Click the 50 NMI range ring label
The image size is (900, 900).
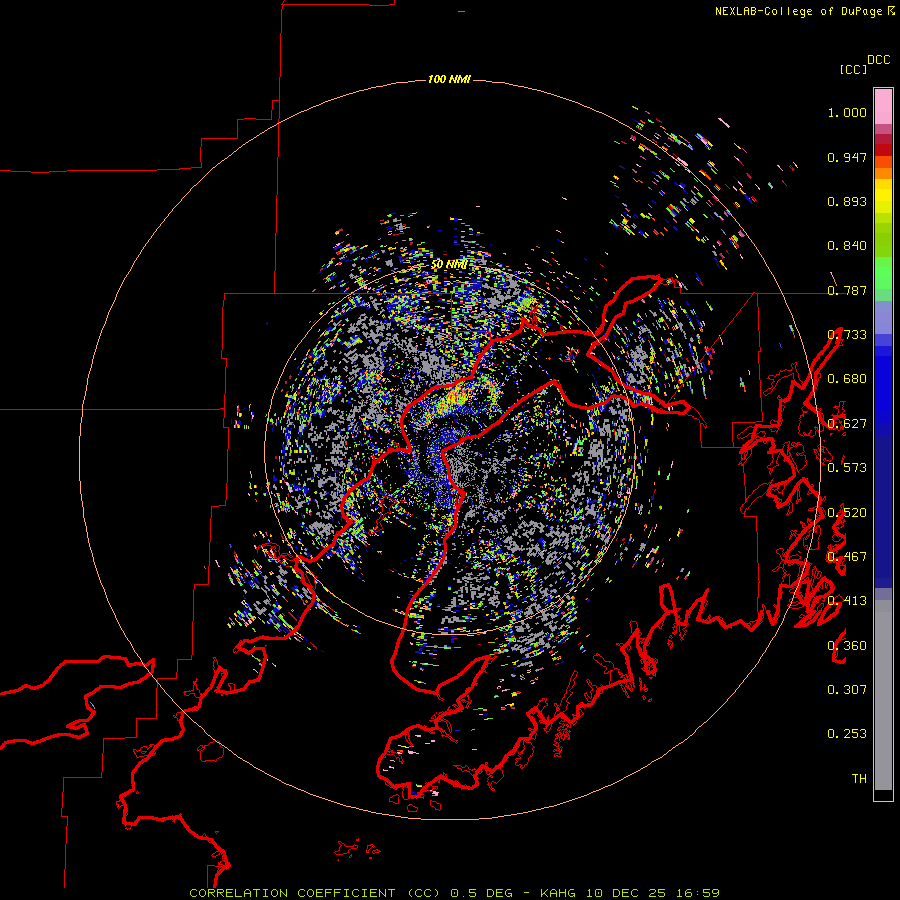(449, 265)
